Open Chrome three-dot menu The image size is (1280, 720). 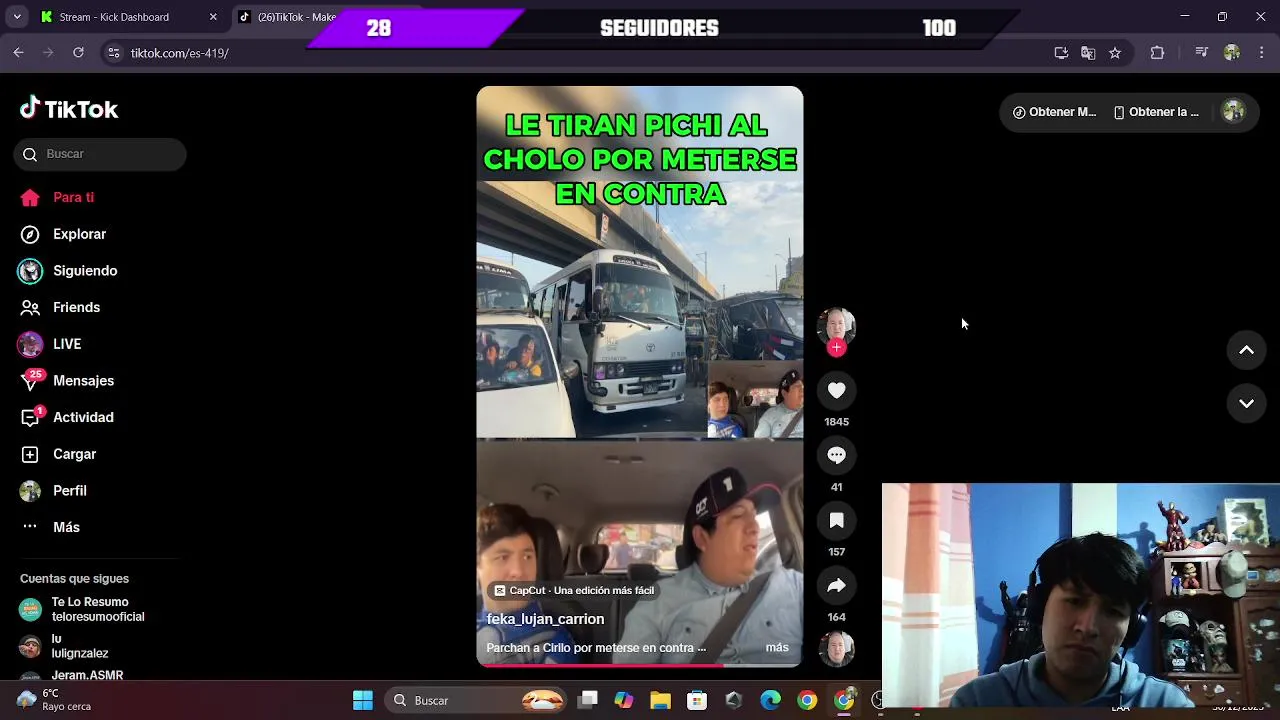click(x=1261, y=53)
